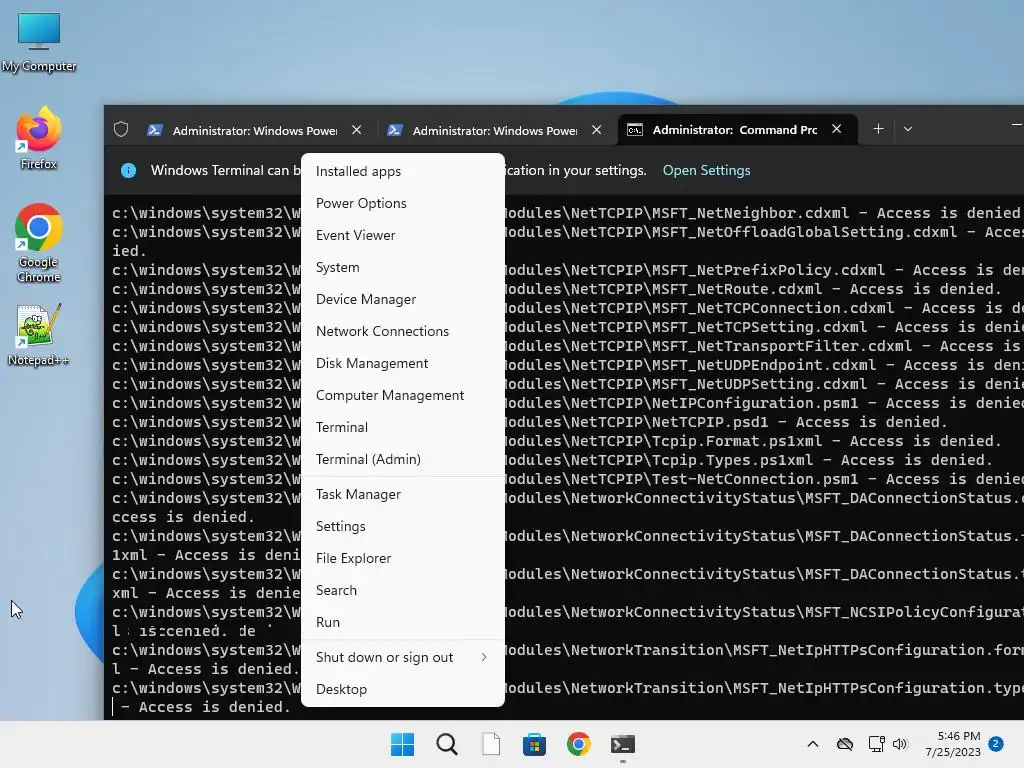Open Google Chrome desktop shortcut
This screenshot has height=768, width=1024.
coord(39,243)
